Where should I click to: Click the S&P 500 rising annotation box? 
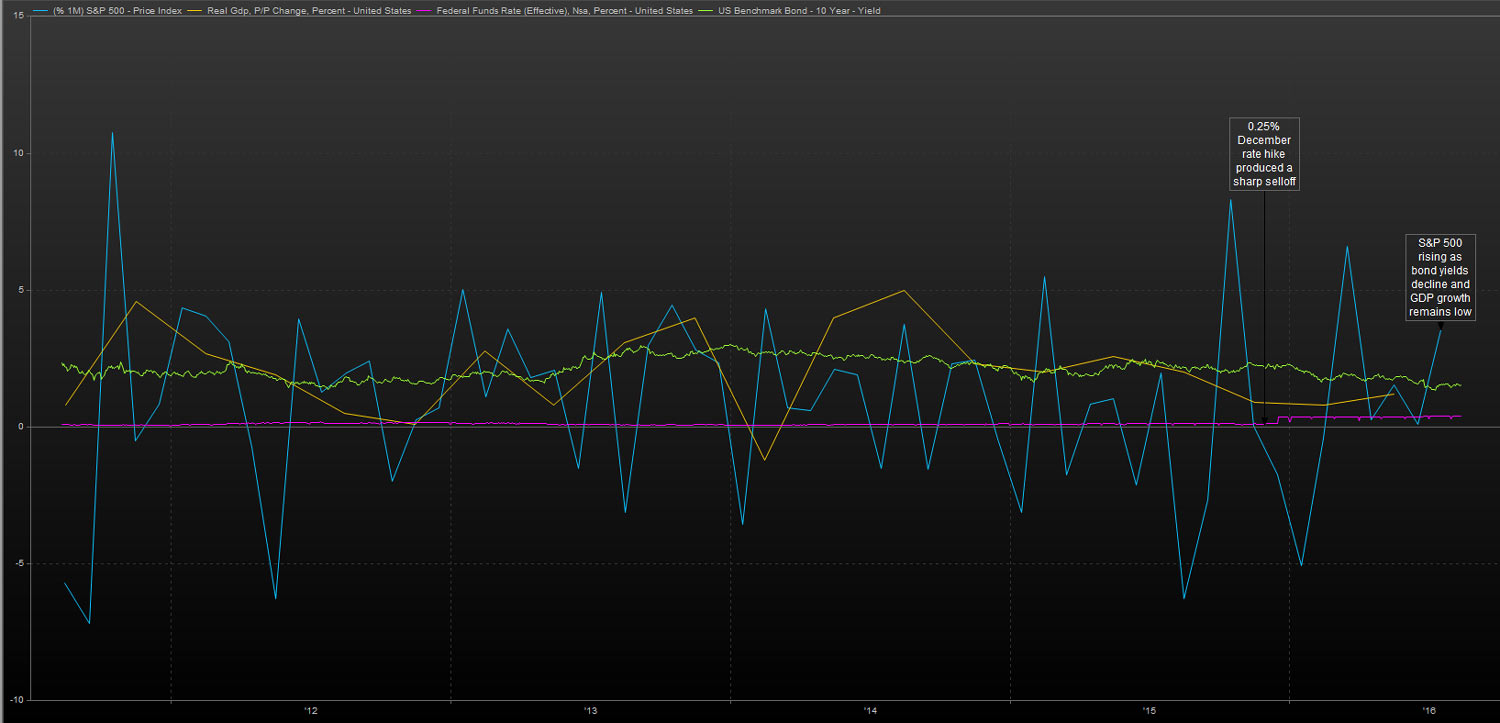pyautogui.click(x=1439, y=278)
